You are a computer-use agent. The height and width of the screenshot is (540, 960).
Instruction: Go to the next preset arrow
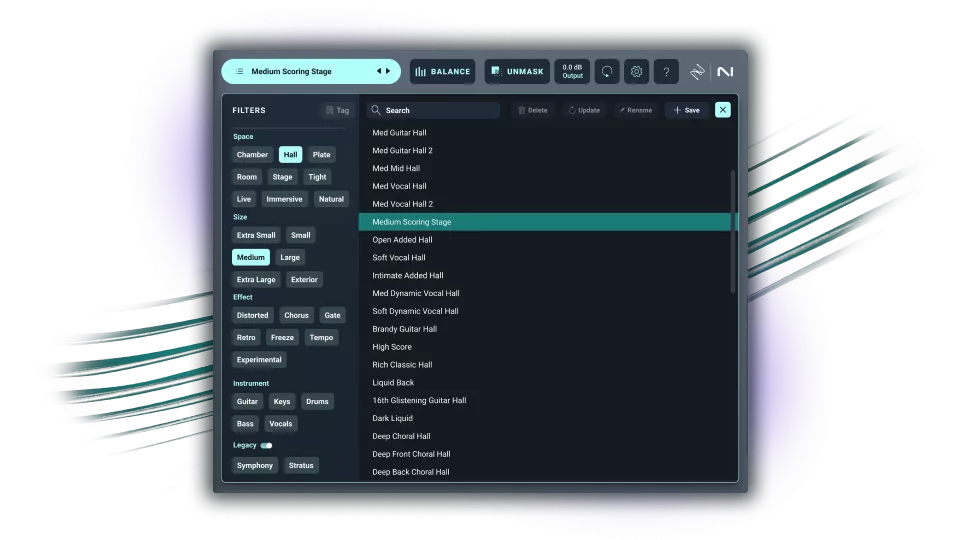click(x=388, y=72)
